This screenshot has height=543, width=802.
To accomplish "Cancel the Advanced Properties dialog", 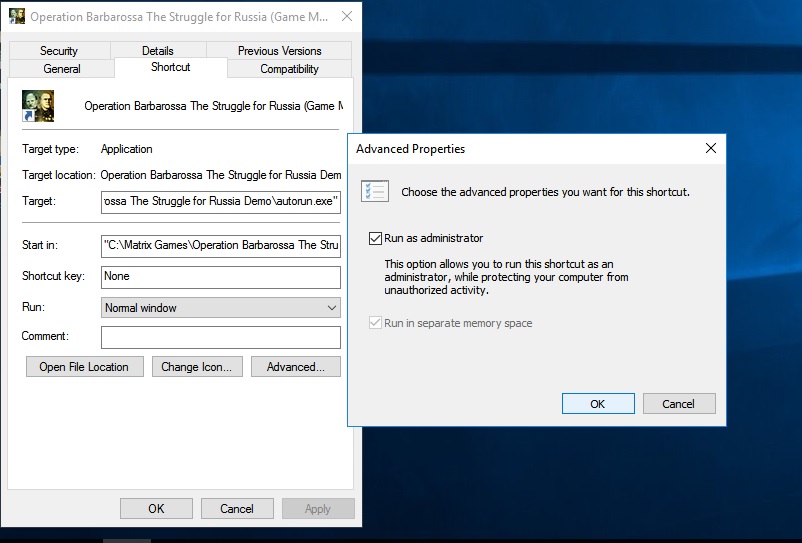I will point(678,404).
